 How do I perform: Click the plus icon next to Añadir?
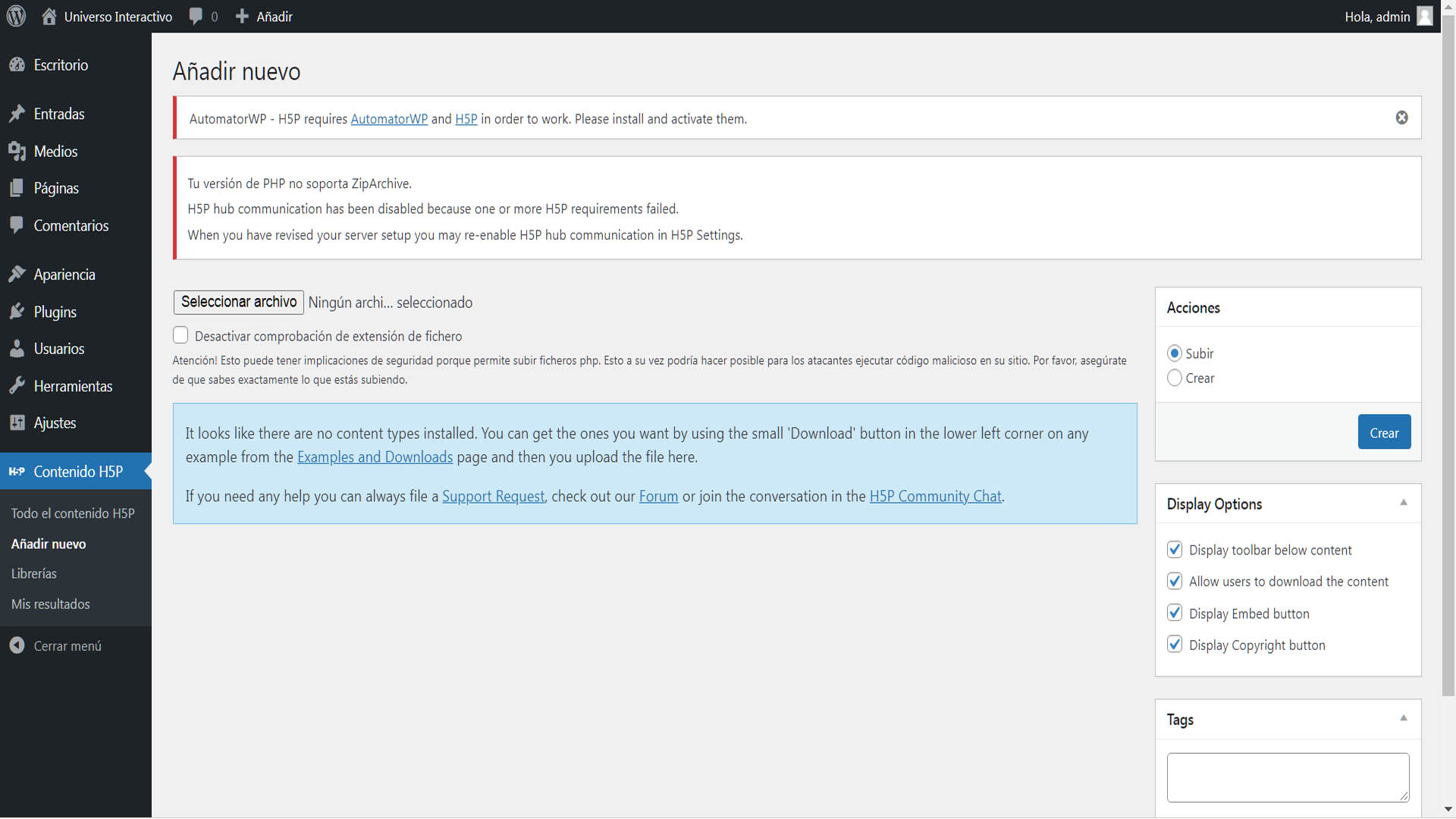[x=242, y=16]
